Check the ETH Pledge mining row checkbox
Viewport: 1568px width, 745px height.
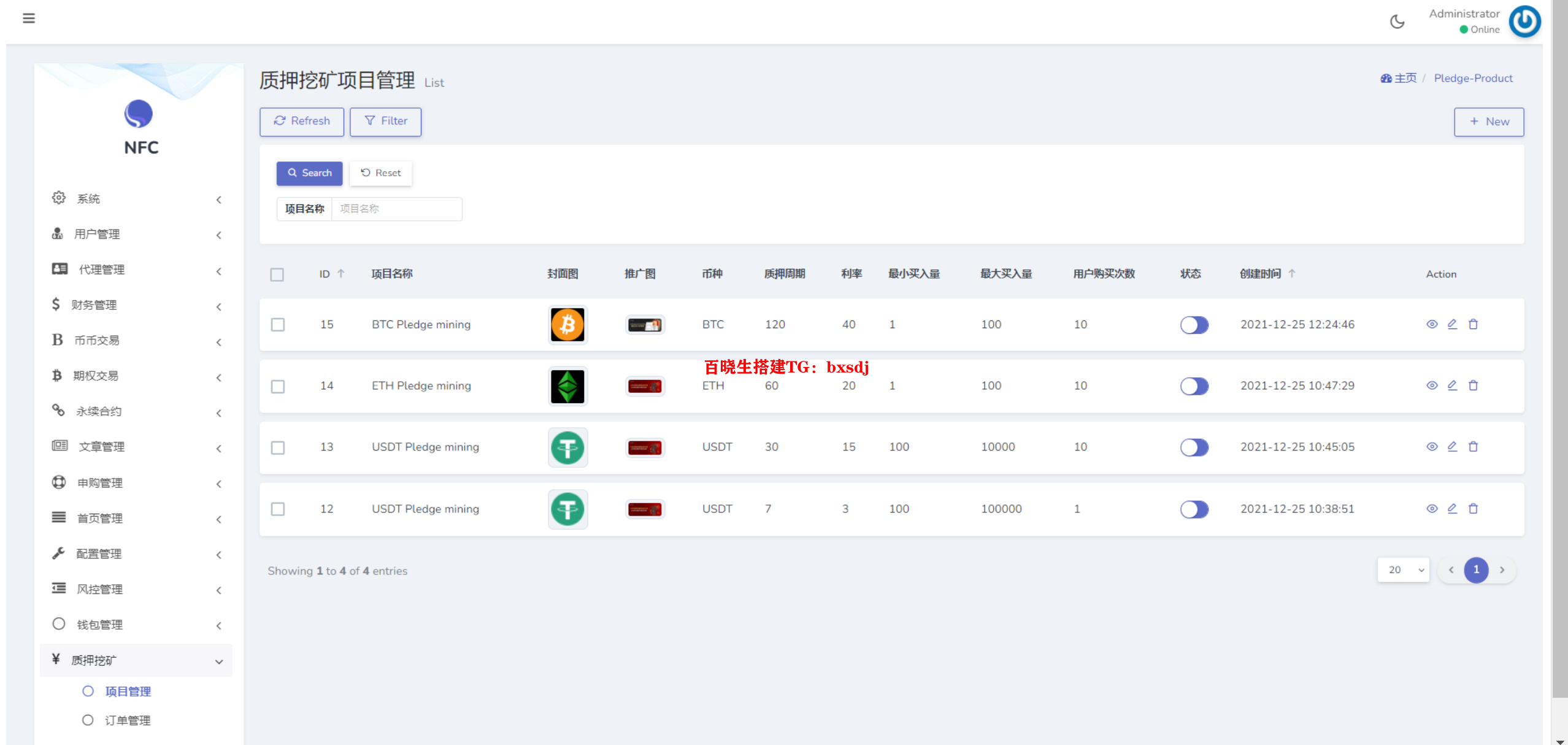[278, 386]
